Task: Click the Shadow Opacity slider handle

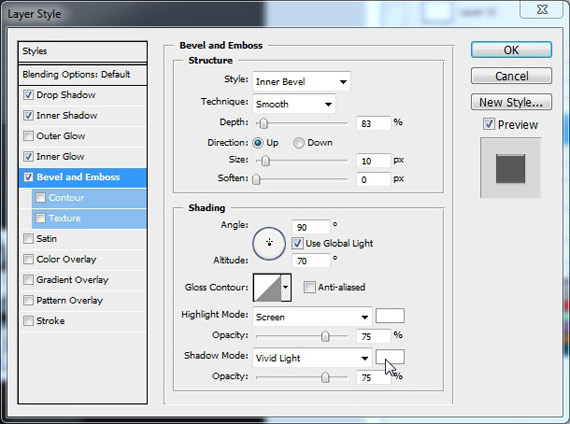Action: (325, 377)
